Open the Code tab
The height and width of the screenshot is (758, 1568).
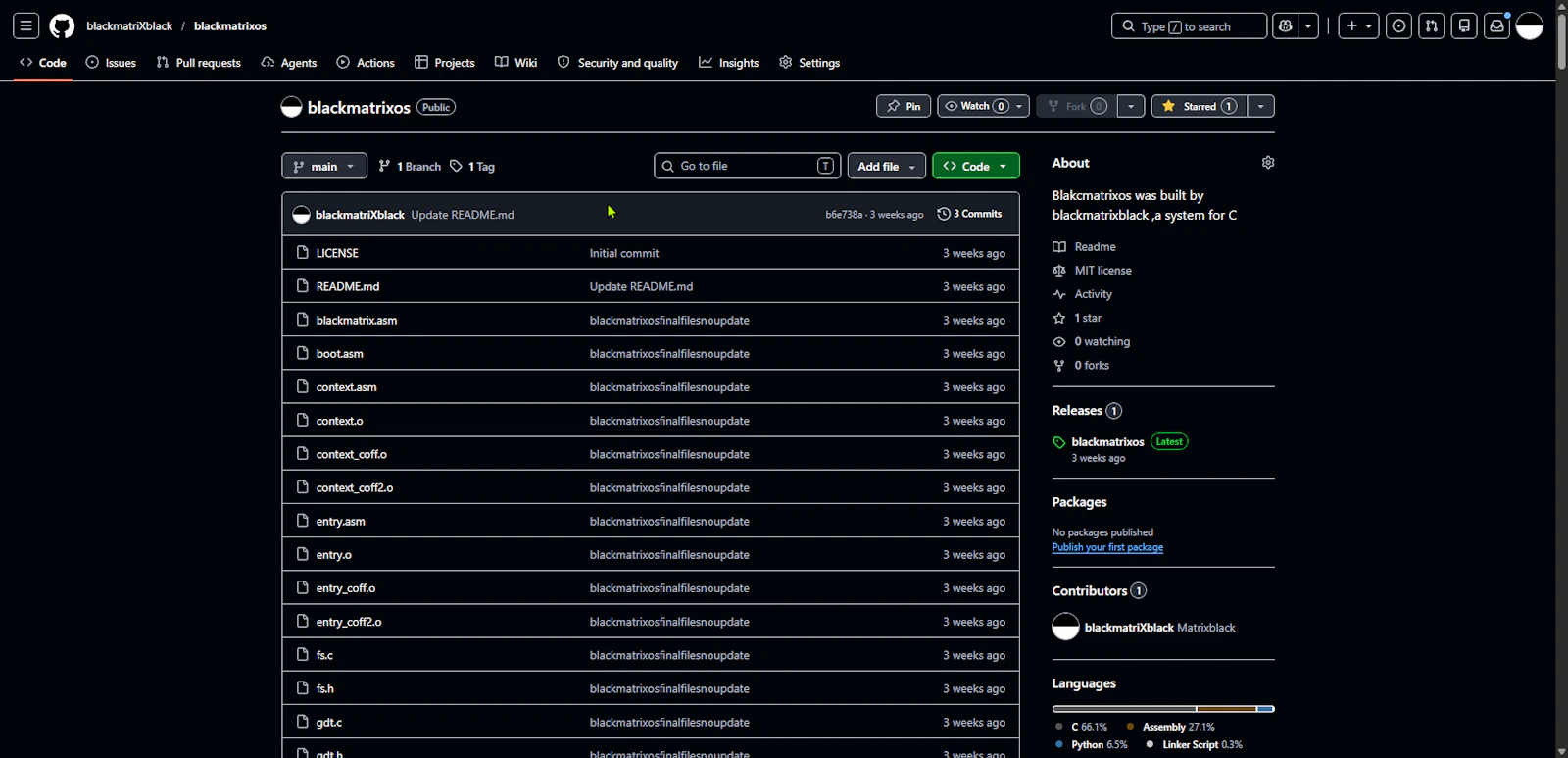point(43,63)
